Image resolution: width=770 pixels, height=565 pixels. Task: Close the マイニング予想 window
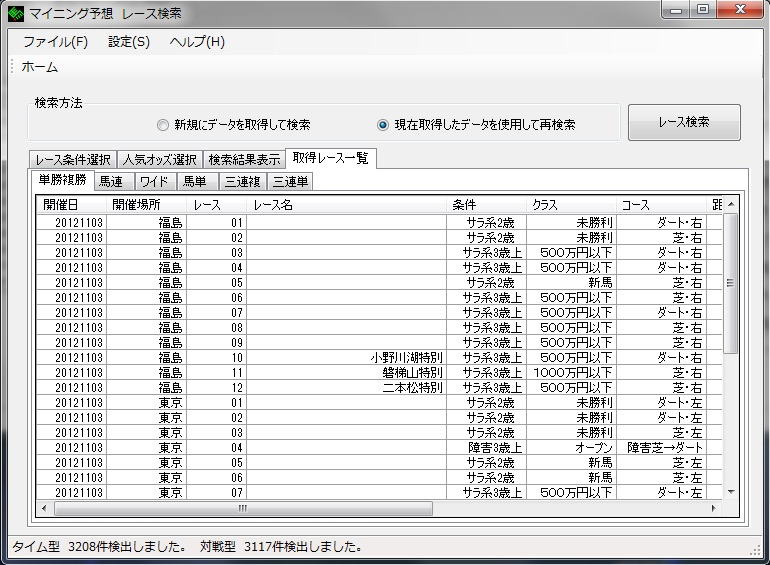click(x=741, y=10)
